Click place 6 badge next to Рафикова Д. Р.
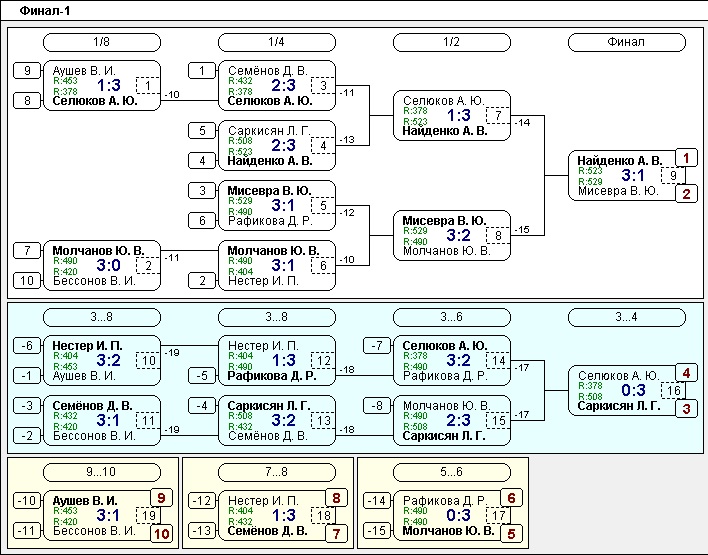This screenshot has height=555, width=708. click(x=512, y=498)
